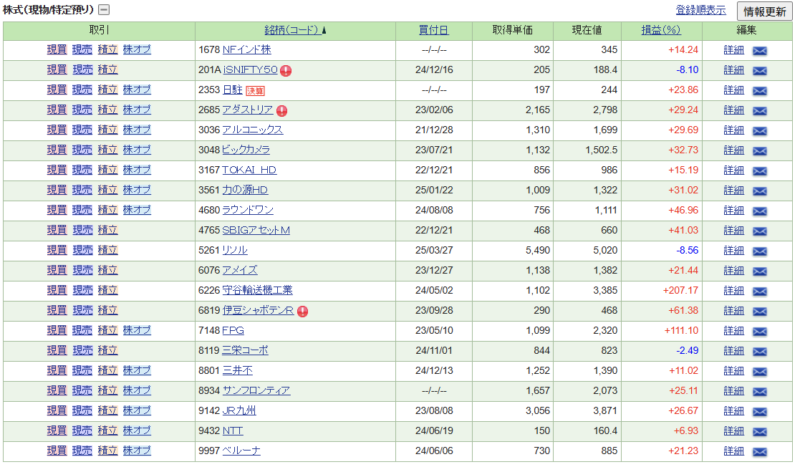
Task: Click envelope icon in 3048 ビックカメラ row
Action: (x=760, y=151)
